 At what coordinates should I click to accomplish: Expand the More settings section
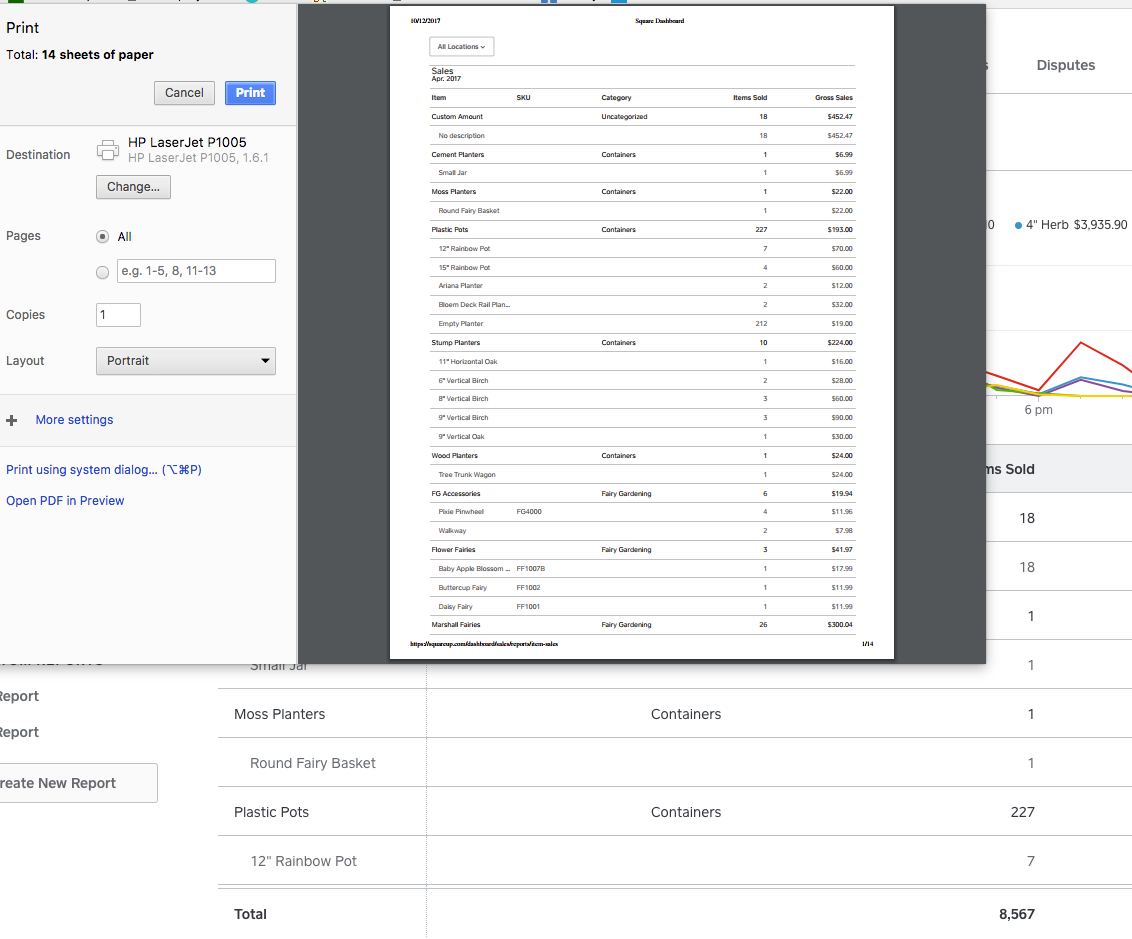tap(74, 420)
